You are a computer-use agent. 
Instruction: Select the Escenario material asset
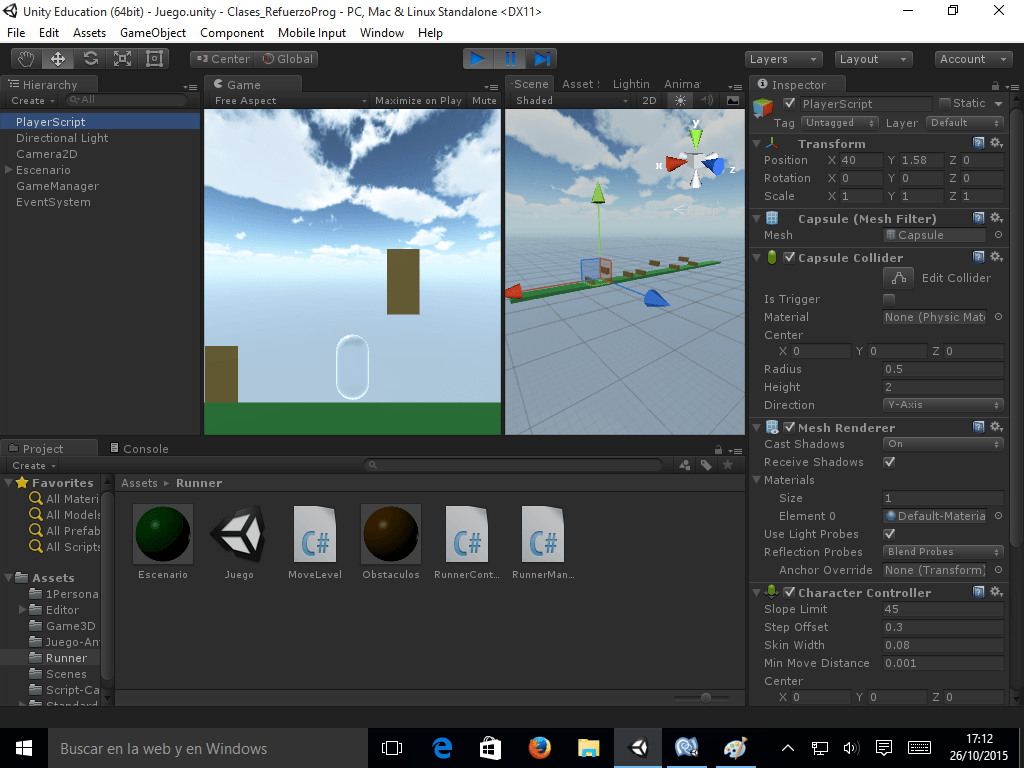(x=163, y=542)
